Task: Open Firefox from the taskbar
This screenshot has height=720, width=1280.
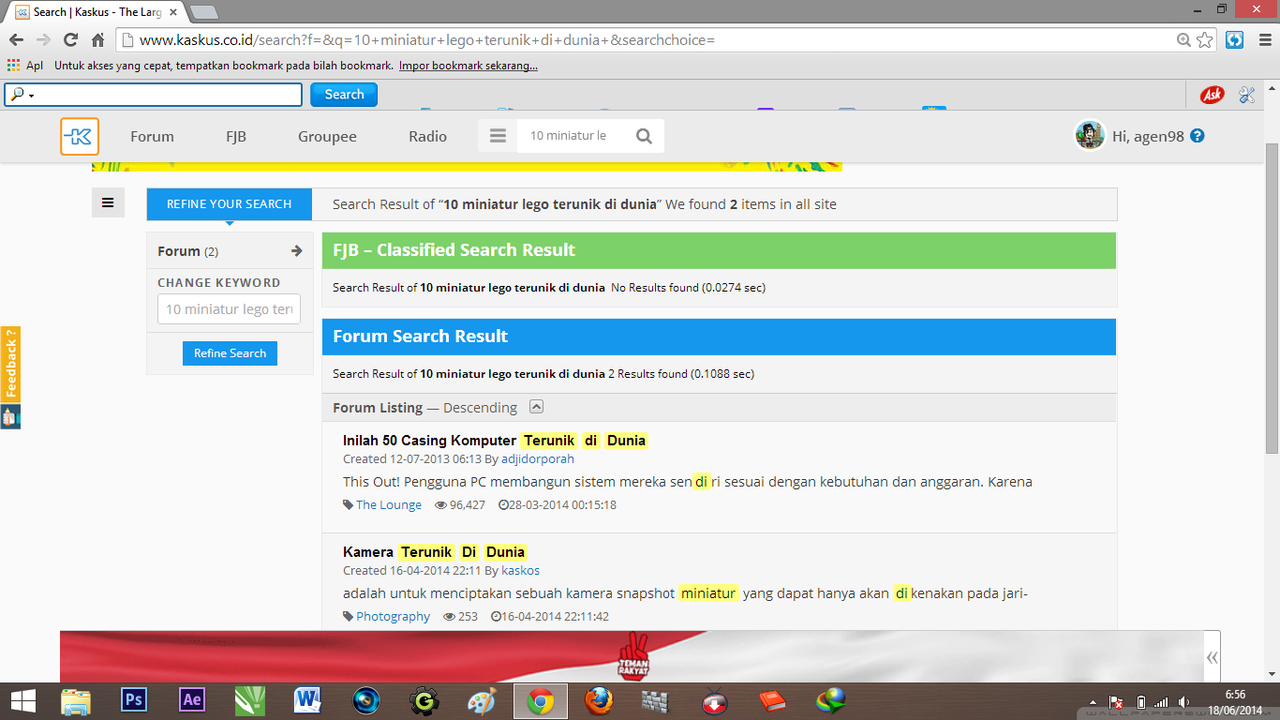Action: (x=598, y=700)
